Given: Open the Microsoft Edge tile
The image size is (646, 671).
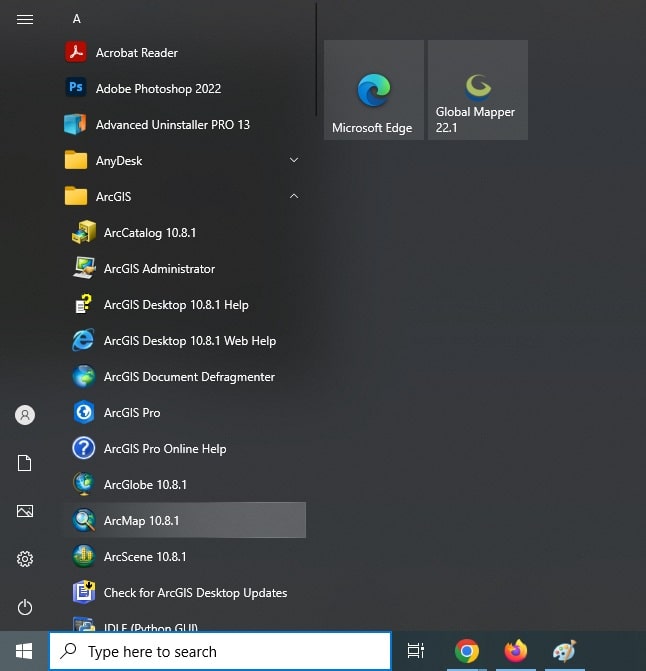Looking at the screenshot, I should point(374,90).
